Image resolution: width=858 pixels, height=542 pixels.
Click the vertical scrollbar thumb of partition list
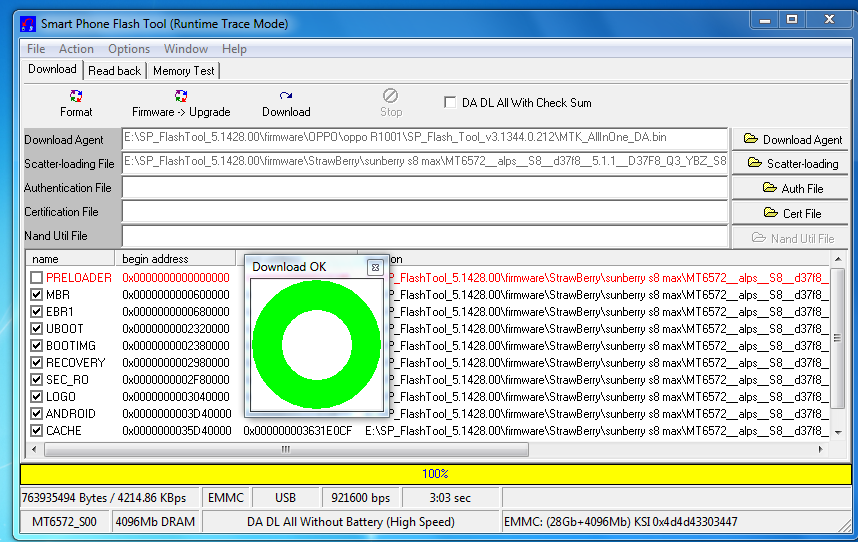click(x=837, y=338)
